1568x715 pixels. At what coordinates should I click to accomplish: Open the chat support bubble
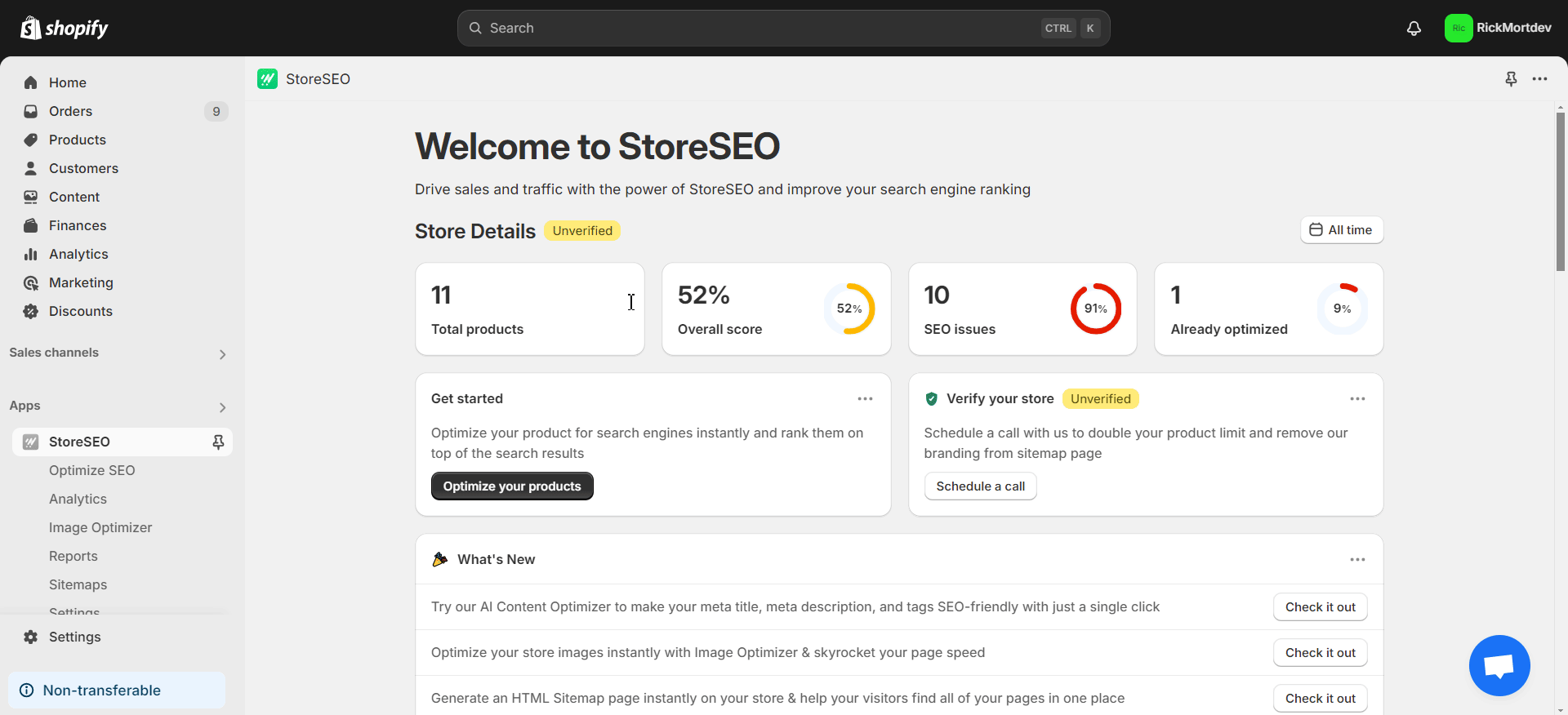[1499, 665]
